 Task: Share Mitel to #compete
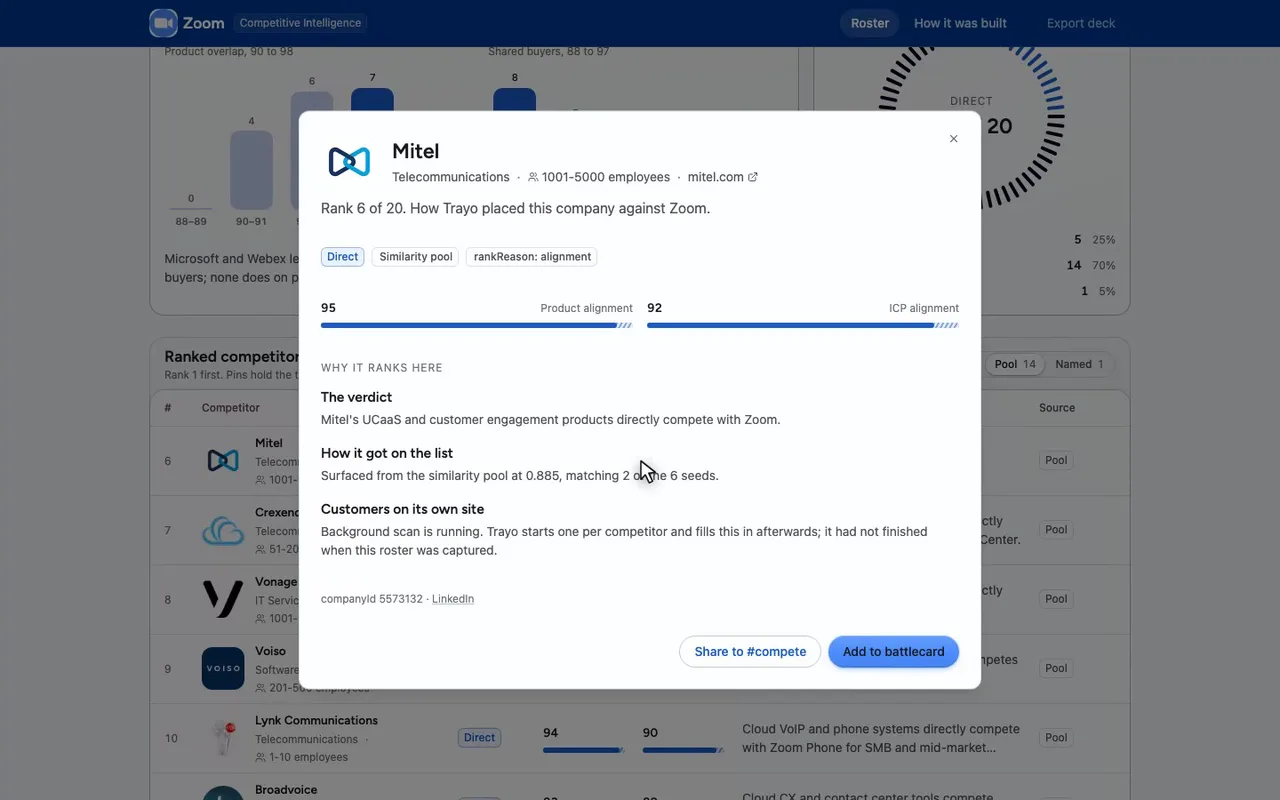coord(750,652)
